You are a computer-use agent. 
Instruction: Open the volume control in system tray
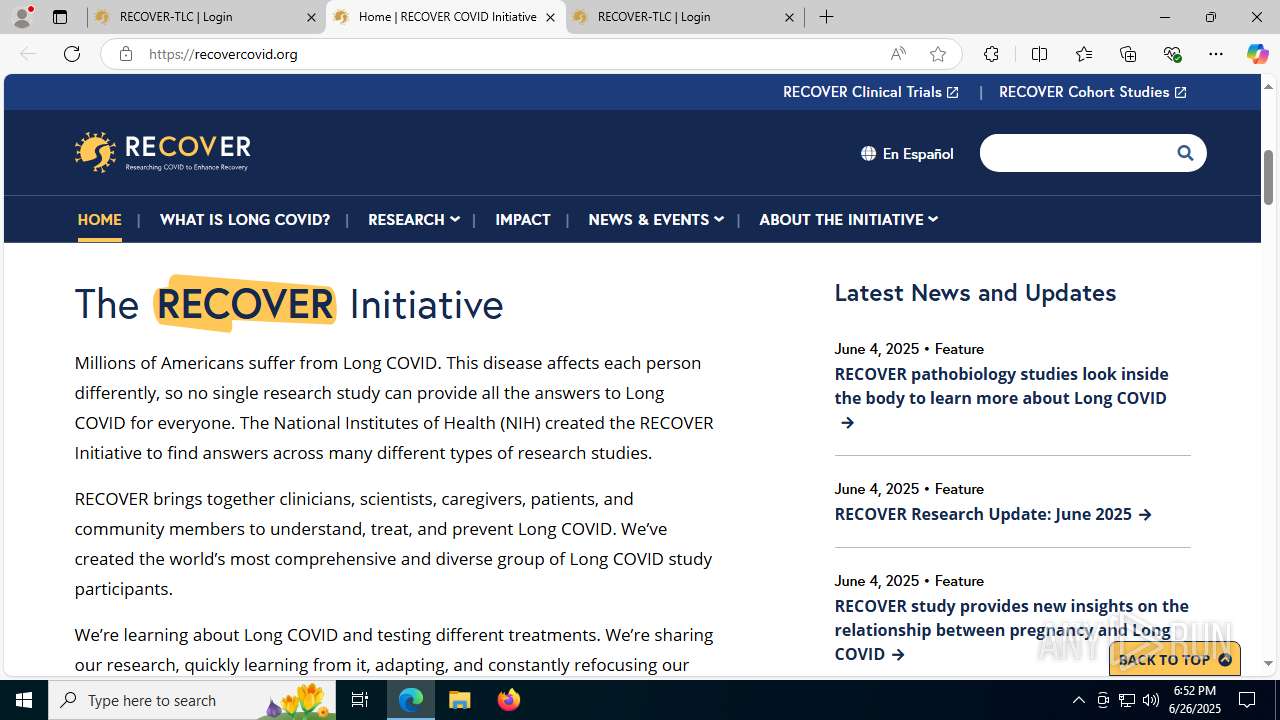click(x=1151, y=700)
